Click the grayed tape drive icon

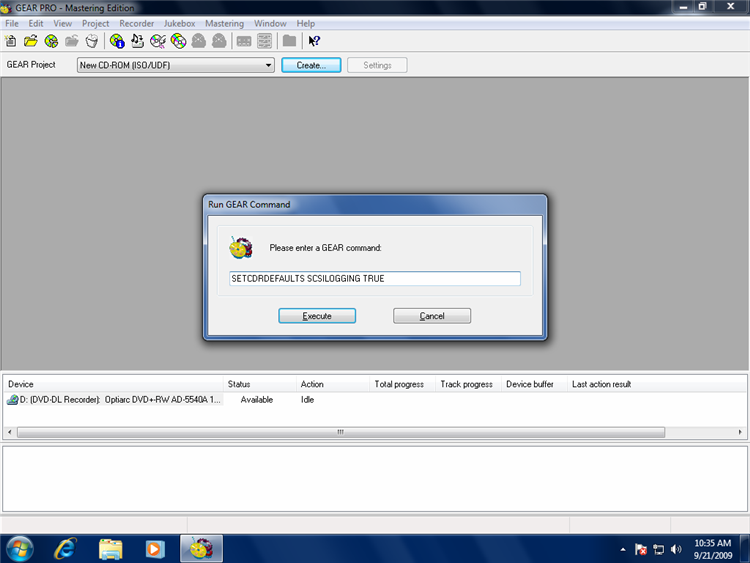(x=244, y=42)
